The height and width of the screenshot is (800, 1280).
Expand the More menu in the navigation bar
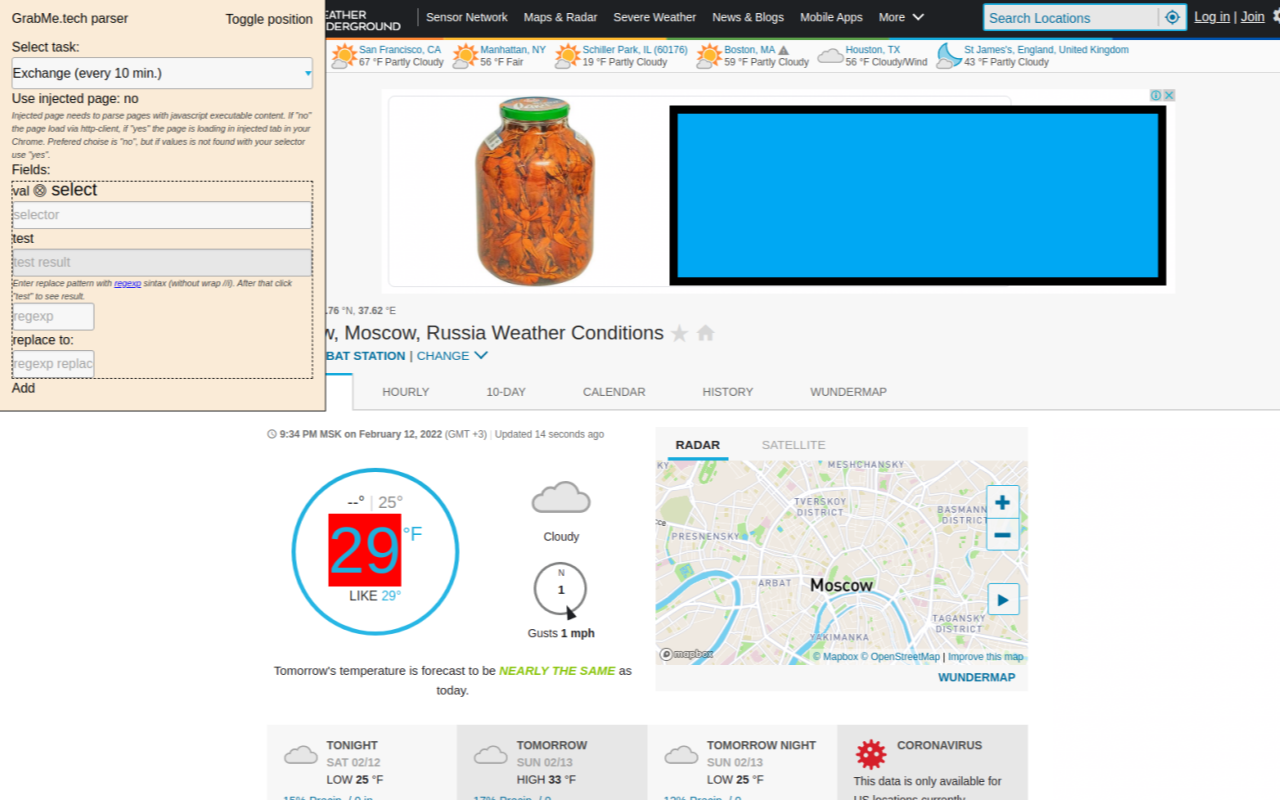coord(901,17)
